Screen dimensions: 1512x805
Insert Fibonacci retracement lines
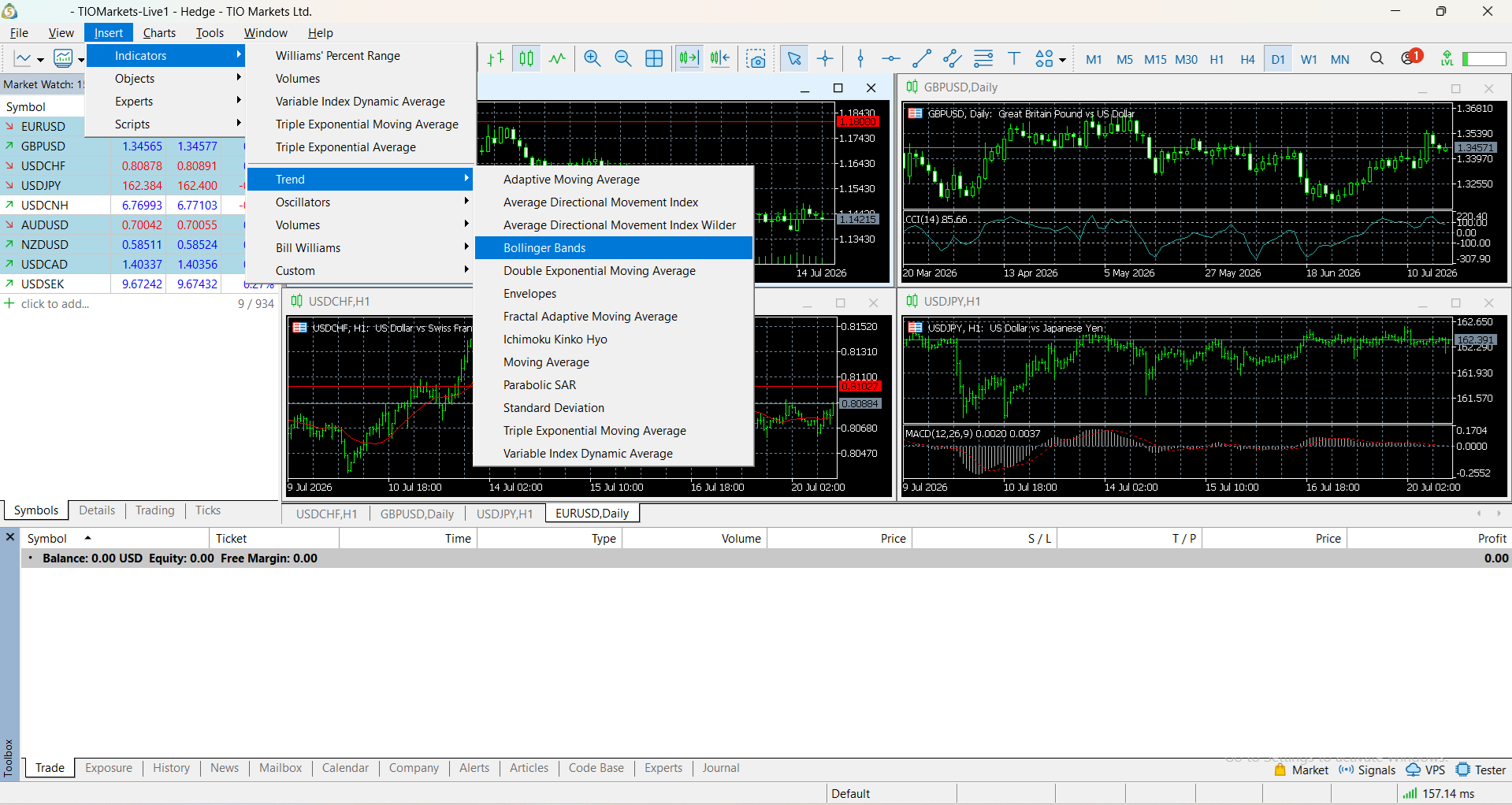pyautogui.click(x=983, y=58)
